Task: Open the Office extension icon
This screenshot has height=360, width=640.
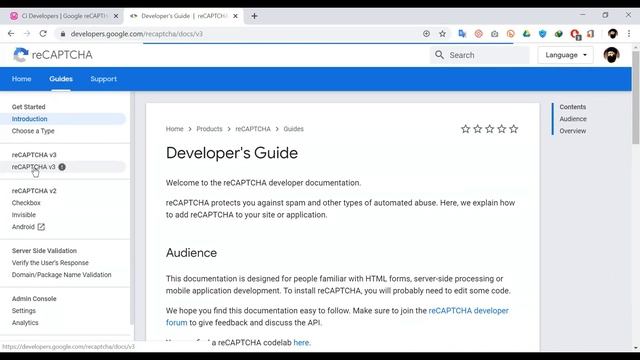Action: click(x=591, y=34)
